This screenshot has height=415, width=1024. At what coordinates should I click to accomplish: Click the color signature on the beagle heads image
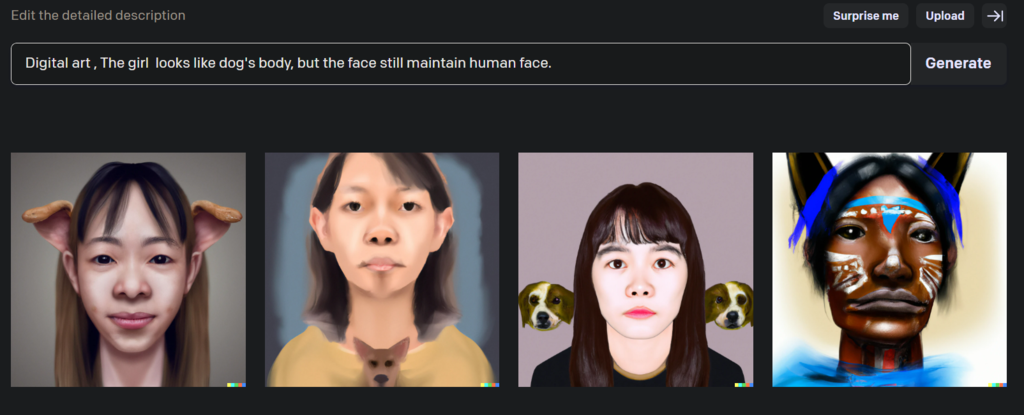744,385
